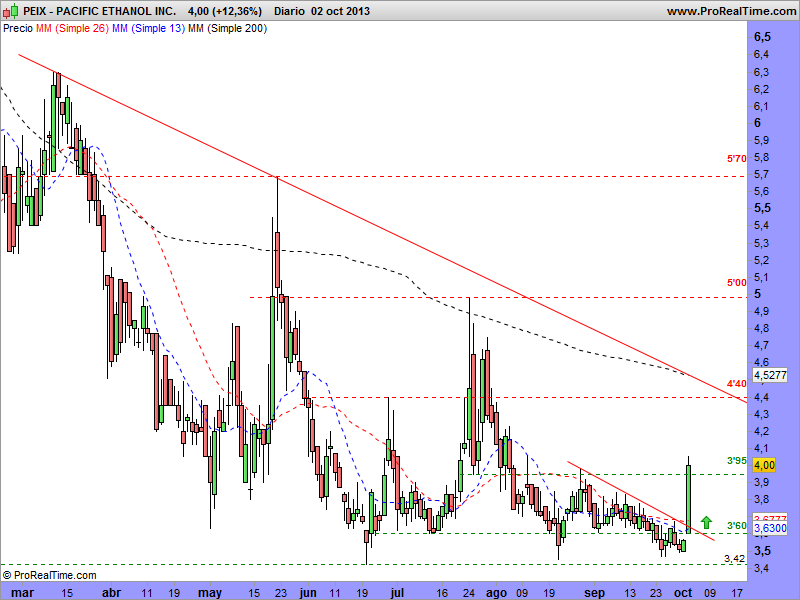This screenshot has height=600, width=800.
Task: Select the Diario timeframe label
Action: click(x=289, y=11)
